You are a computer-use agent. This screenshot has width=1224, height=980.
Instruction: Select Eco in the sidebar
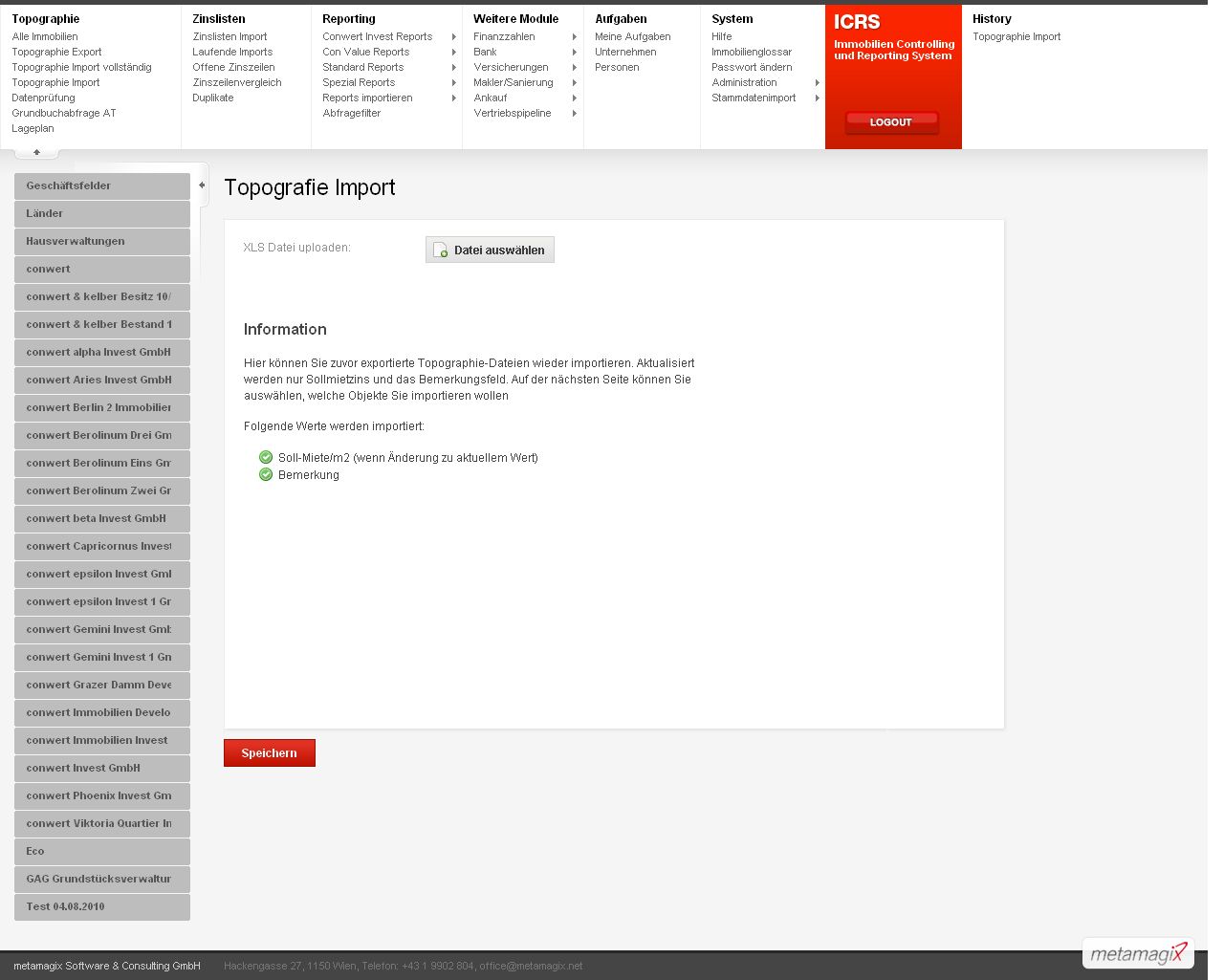[102, 851]
